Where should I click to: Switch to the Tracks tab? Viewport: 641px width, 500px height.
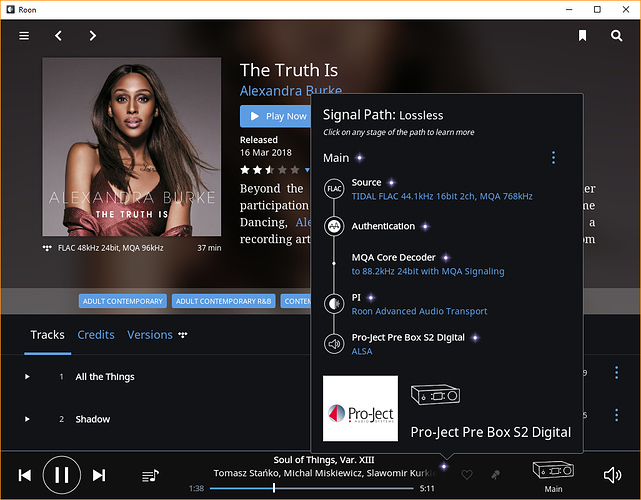47,335
